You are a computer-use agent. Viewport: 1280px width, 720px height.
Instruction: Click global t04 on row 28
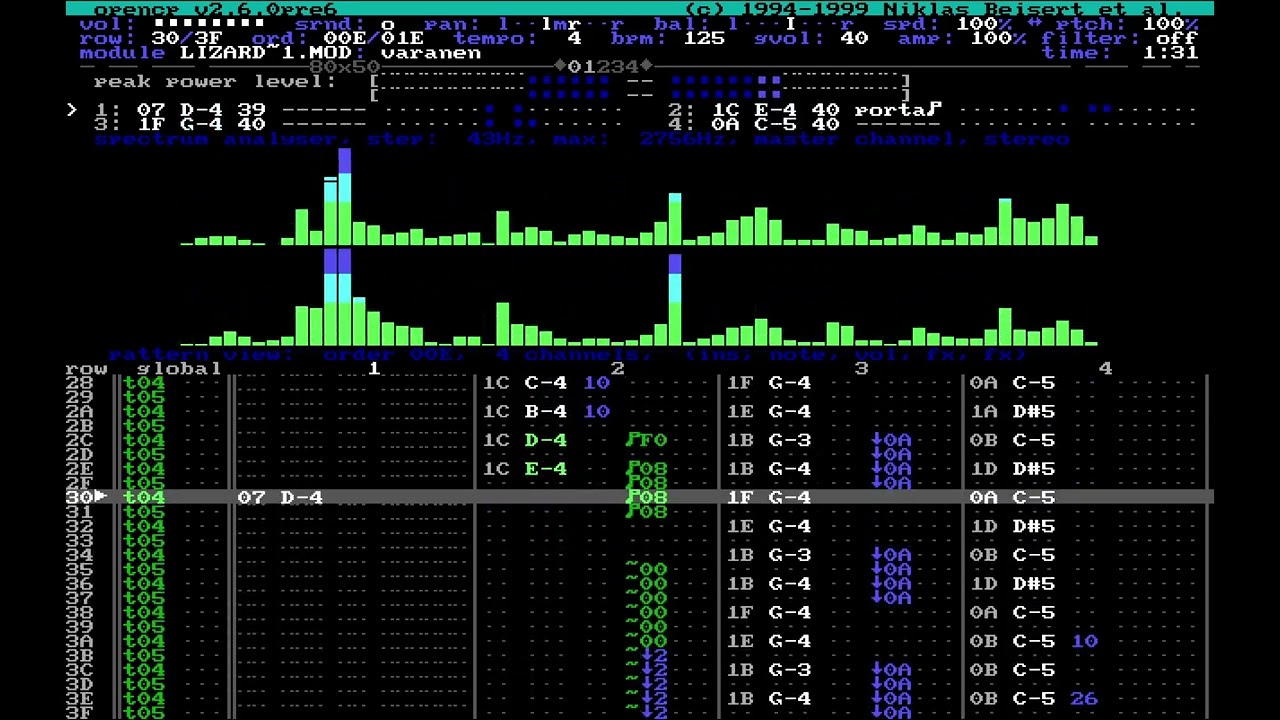pos(144,383)
